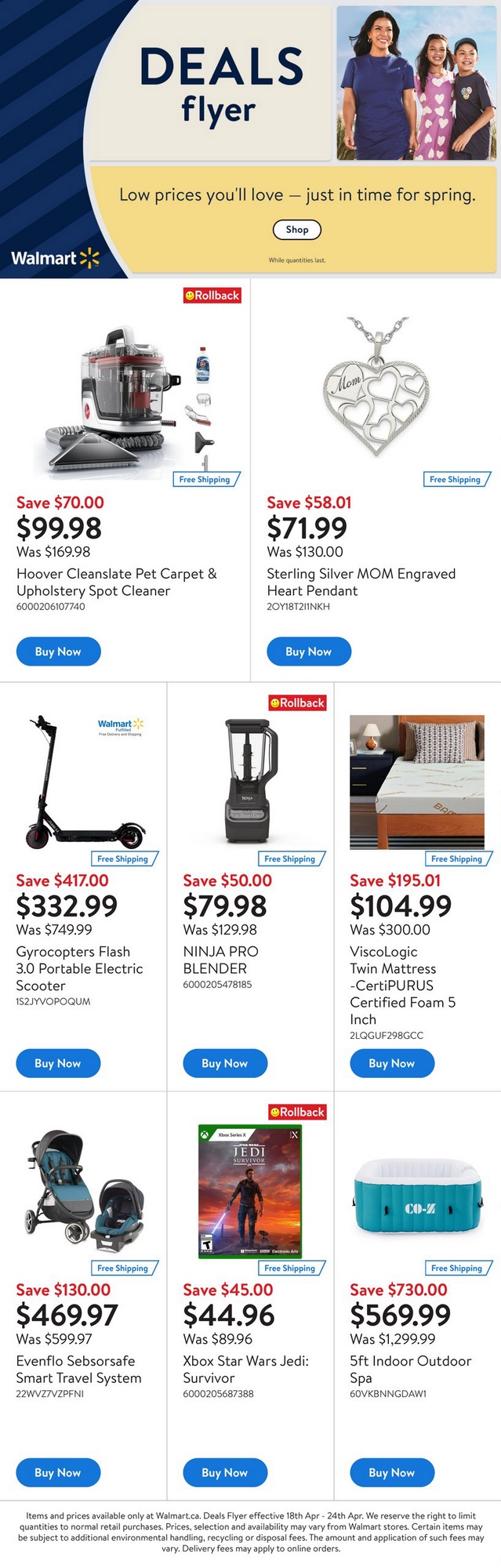Click Rollback badge above the Ninja blender
501x1568 pixels.
click(297, 703)
